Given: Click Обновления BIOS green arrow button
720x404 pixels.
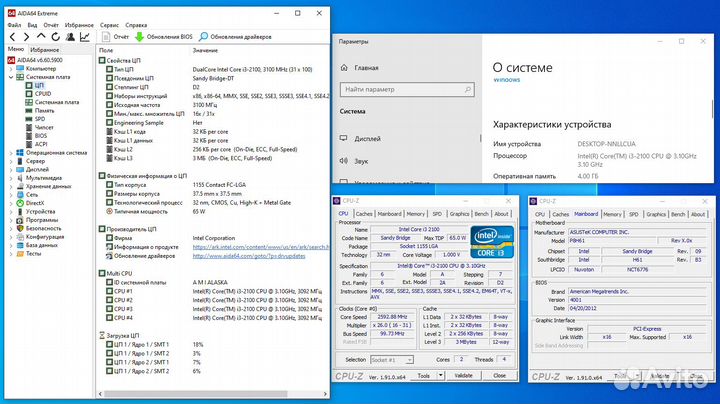Looking at the screenshot, I should point(163,37).
